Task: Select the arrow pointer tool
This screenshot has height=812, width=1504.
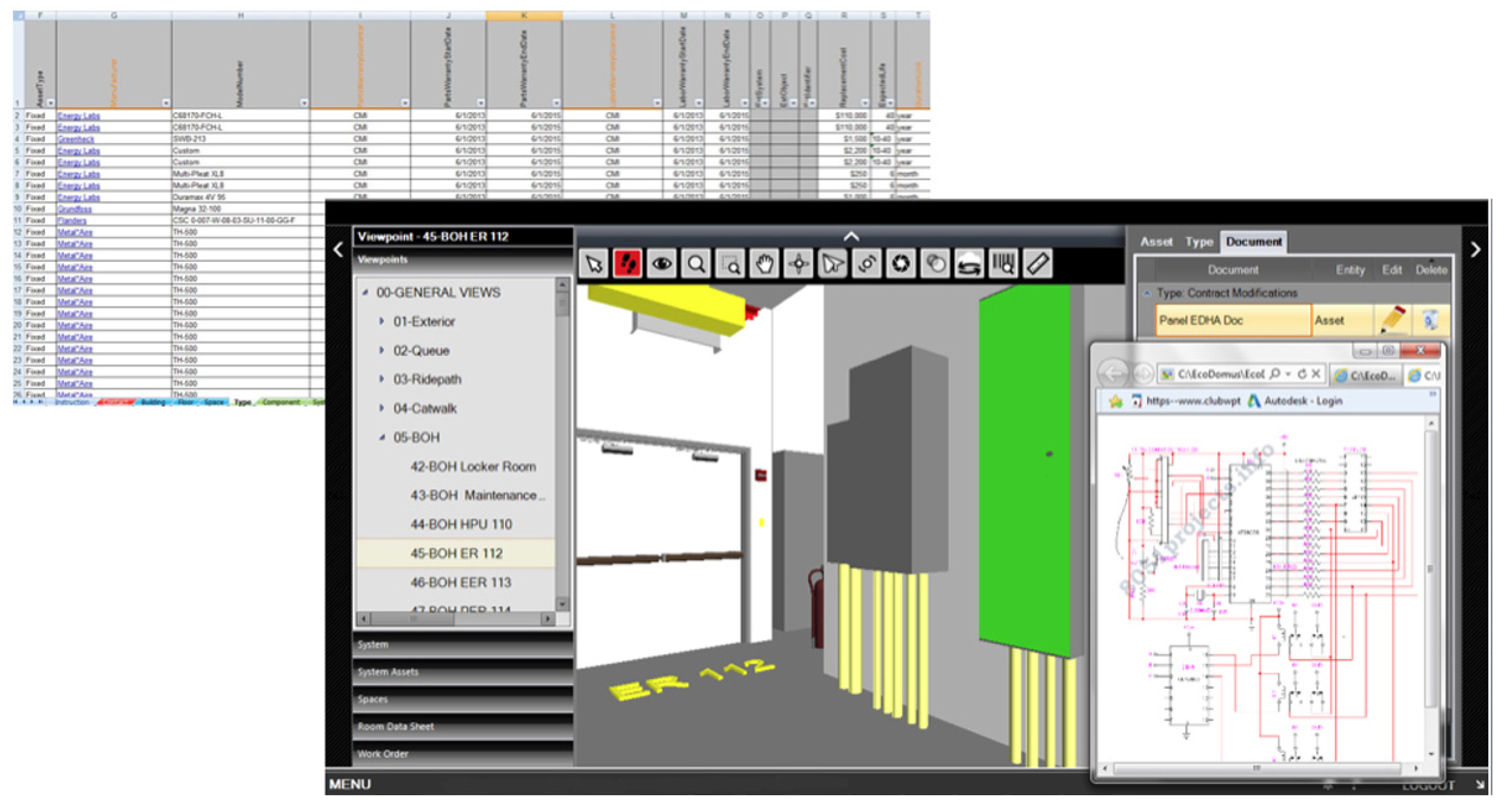Action: tap(594, 265)
